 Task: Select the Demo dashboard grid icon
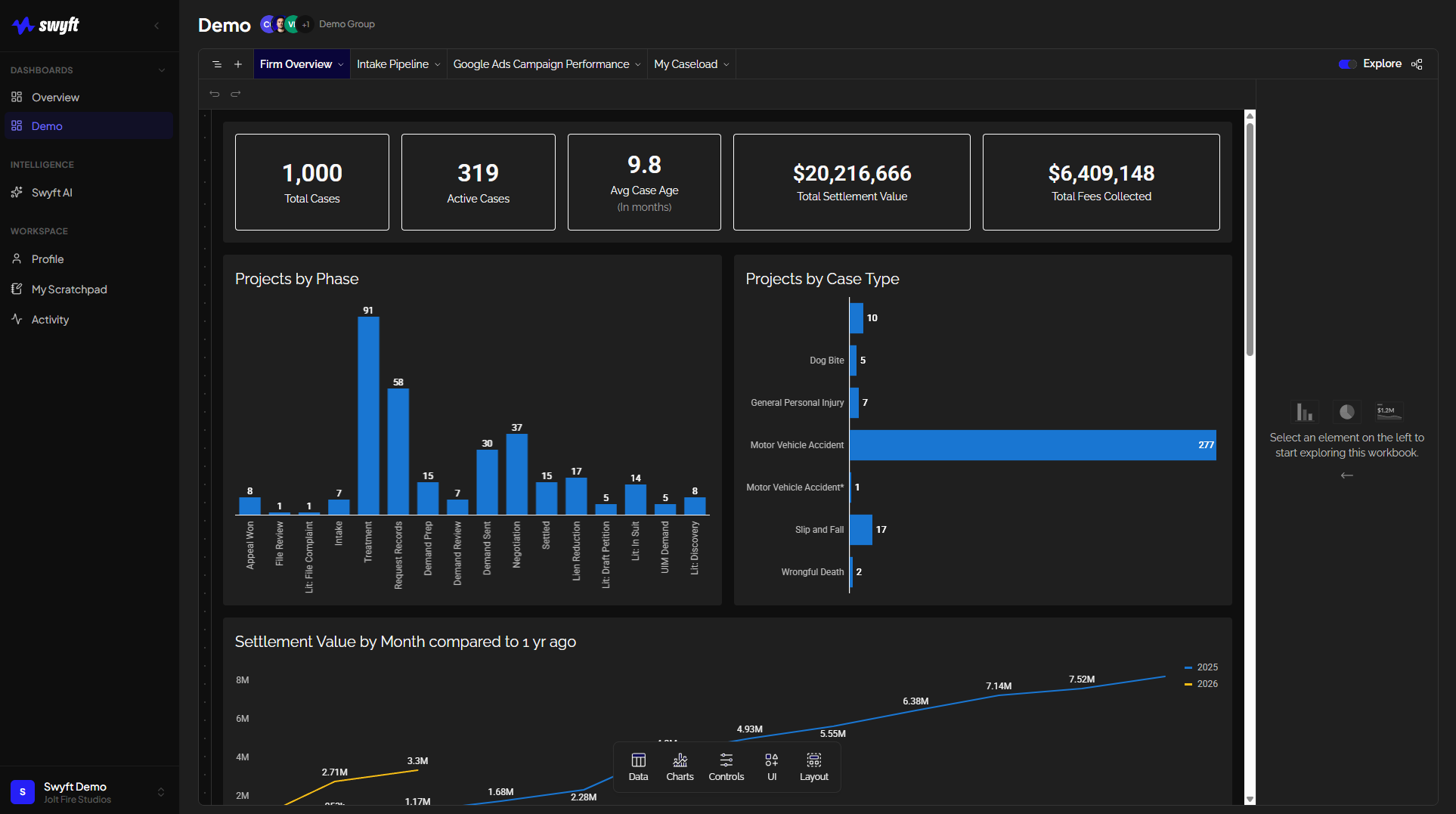pyautogui.click(x=17, y=126)
